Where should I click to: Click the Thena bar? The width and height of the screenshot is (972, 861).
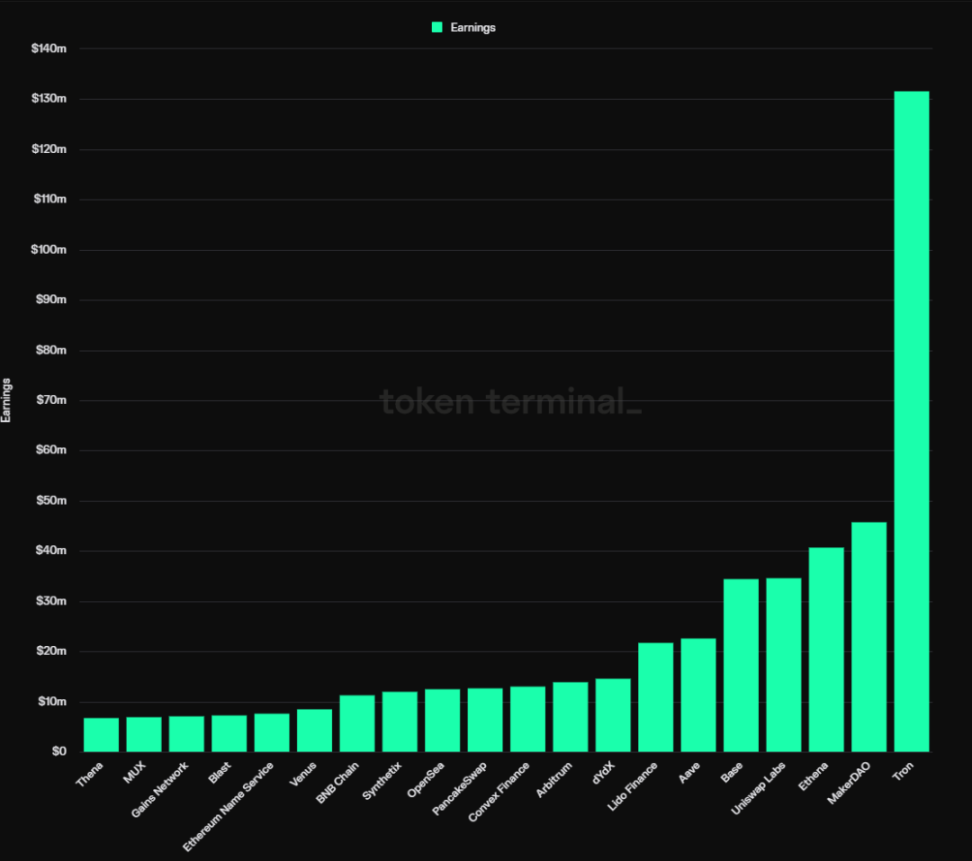coord(101,734)
